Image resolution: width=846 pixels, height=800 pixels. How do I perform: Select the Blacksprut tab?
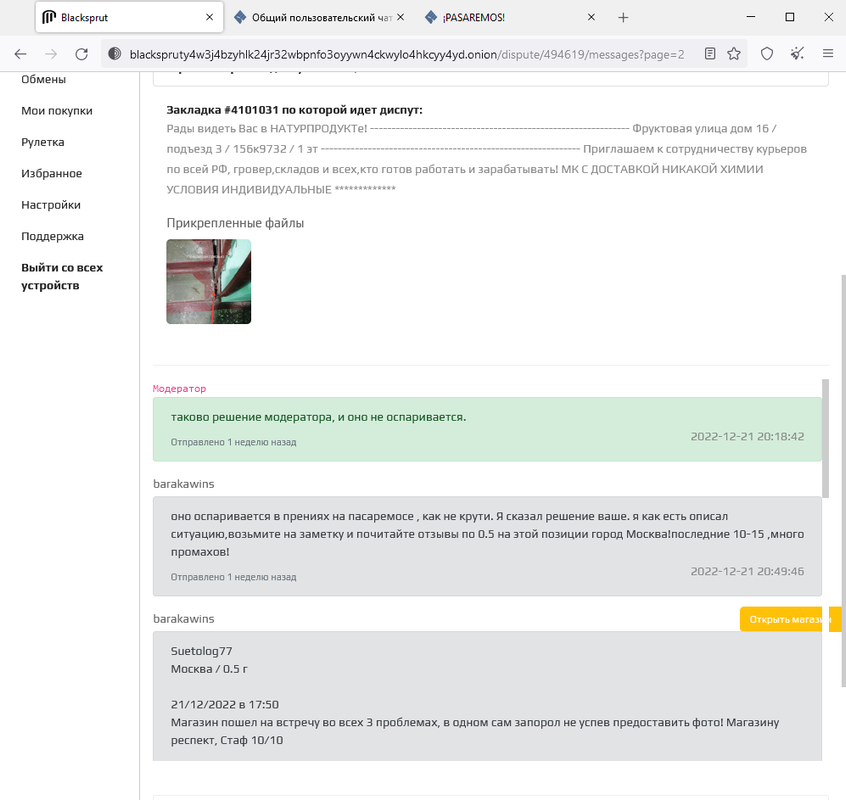[x=129, y=18]
